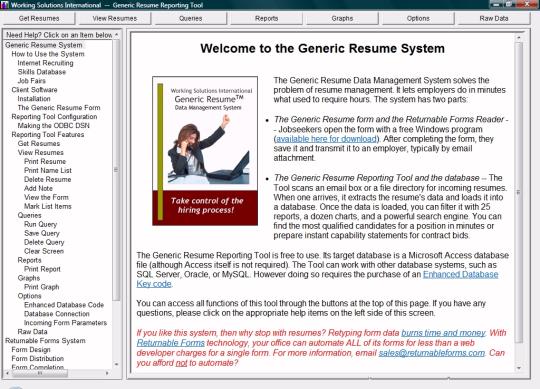Open 'Skills Database' help item
This screenshot has width=540, height=389.
click(42, 72)
